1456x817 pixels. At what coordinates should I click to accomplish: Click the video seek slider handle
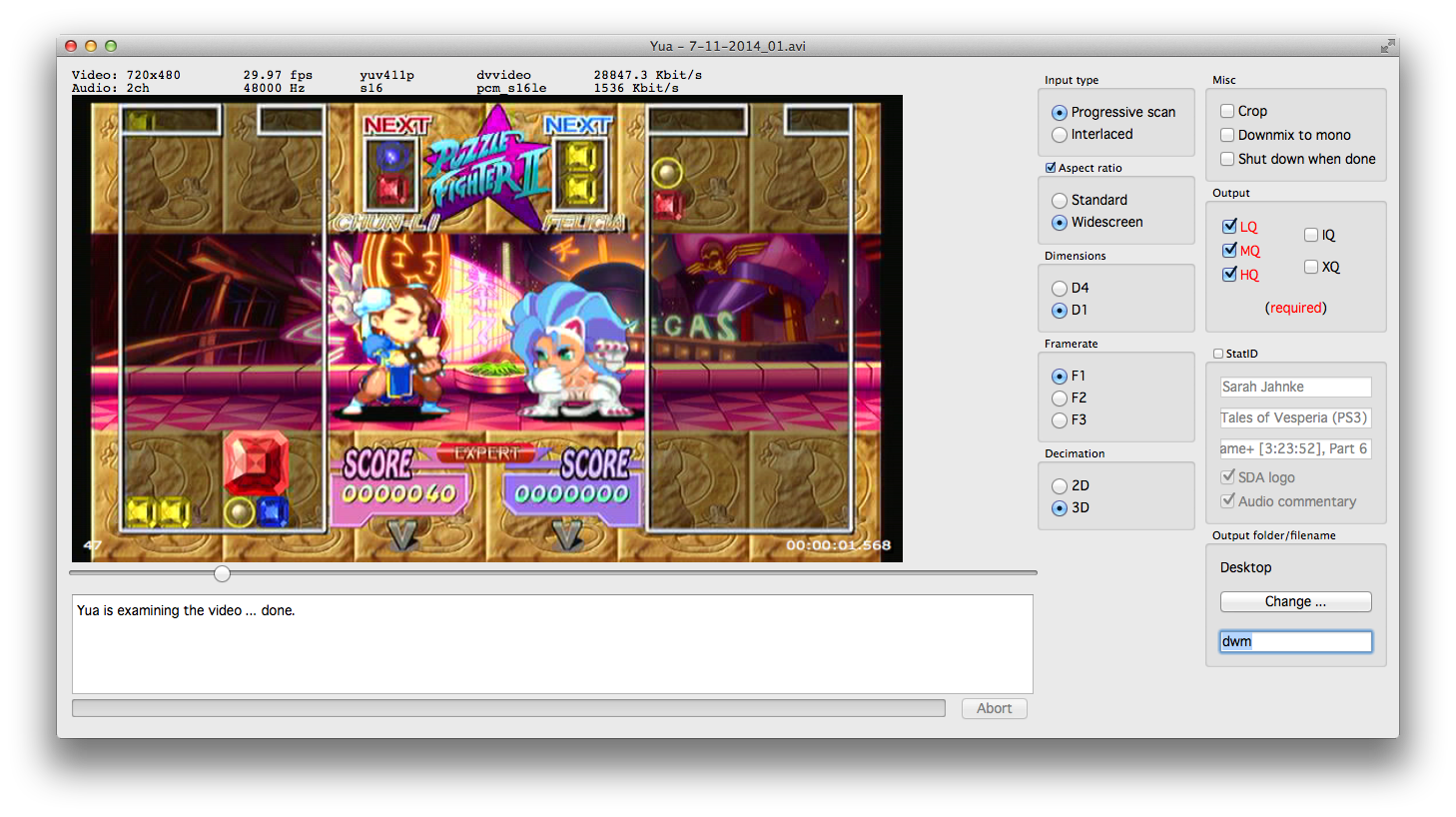223,573
